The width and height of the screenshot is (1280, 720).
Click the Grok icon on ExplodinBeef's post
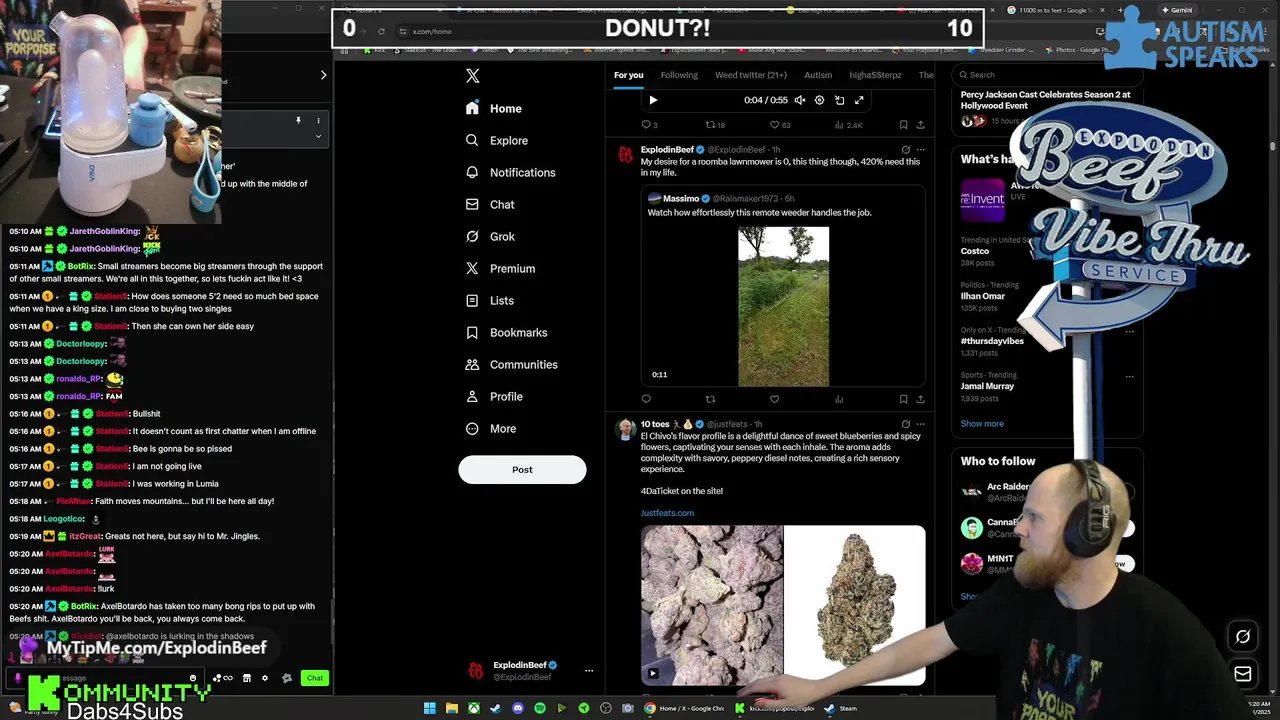(905, 150)
